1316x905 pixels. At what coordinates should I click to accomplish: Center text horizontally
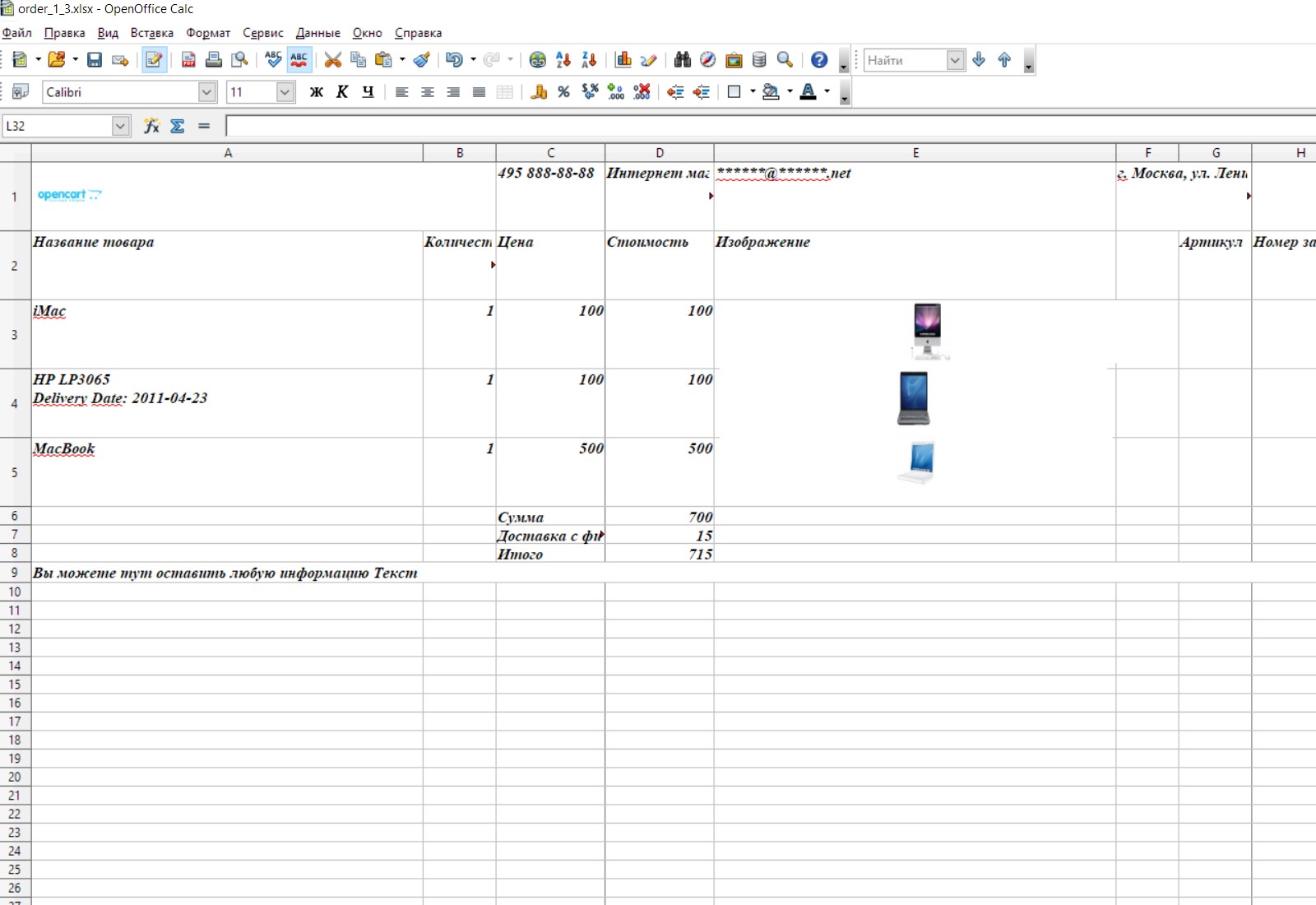[428, 92]
